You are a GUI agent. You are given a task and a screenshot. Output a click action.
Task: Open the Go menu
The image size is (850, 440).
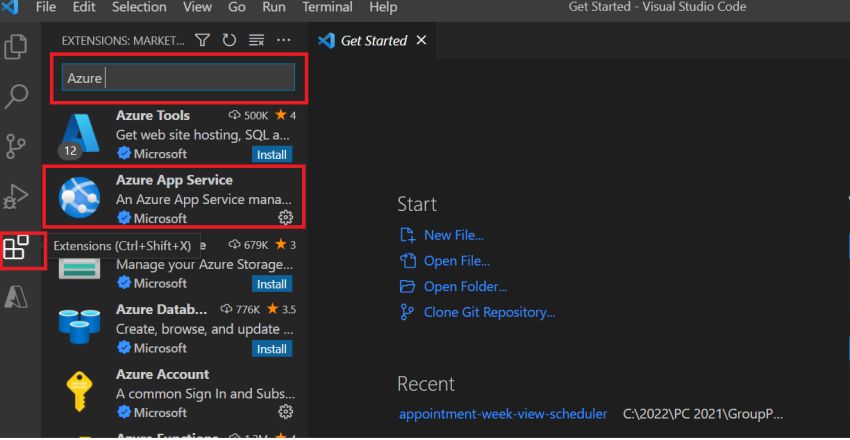(237, 8)
